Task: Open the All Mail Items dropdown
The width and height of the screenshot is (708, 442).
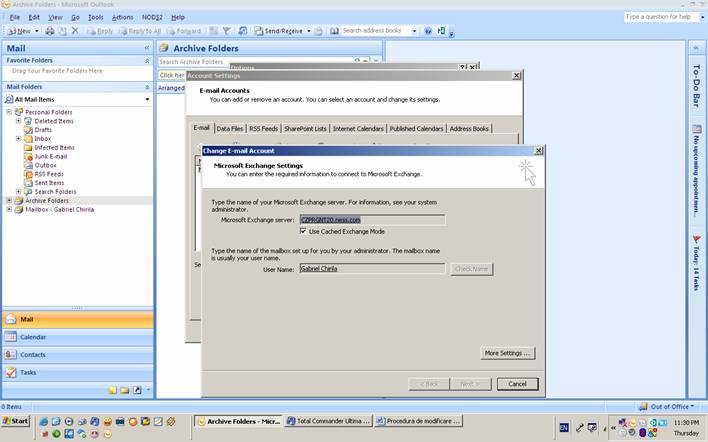Action: pos(78,99)
